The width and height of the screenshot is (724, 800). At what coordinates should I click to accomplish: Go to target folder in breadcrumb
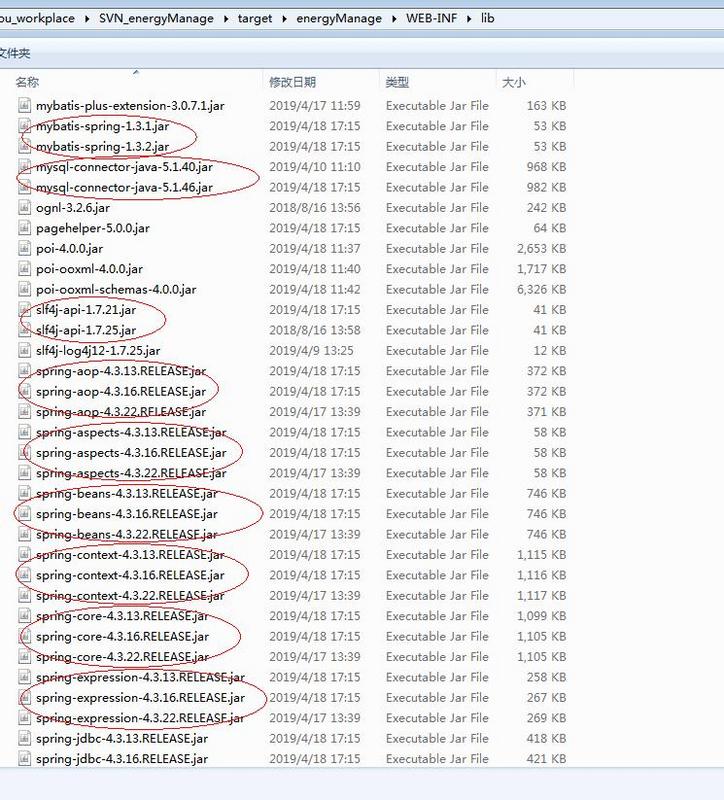pyautogui.click(x=255, y=19)
